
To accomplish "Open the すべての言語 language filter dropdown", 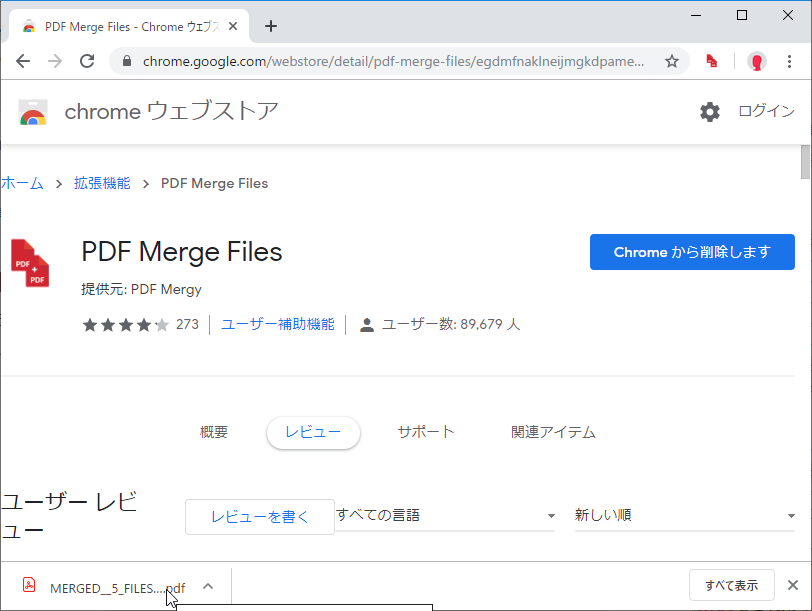I will coord(444,514).
